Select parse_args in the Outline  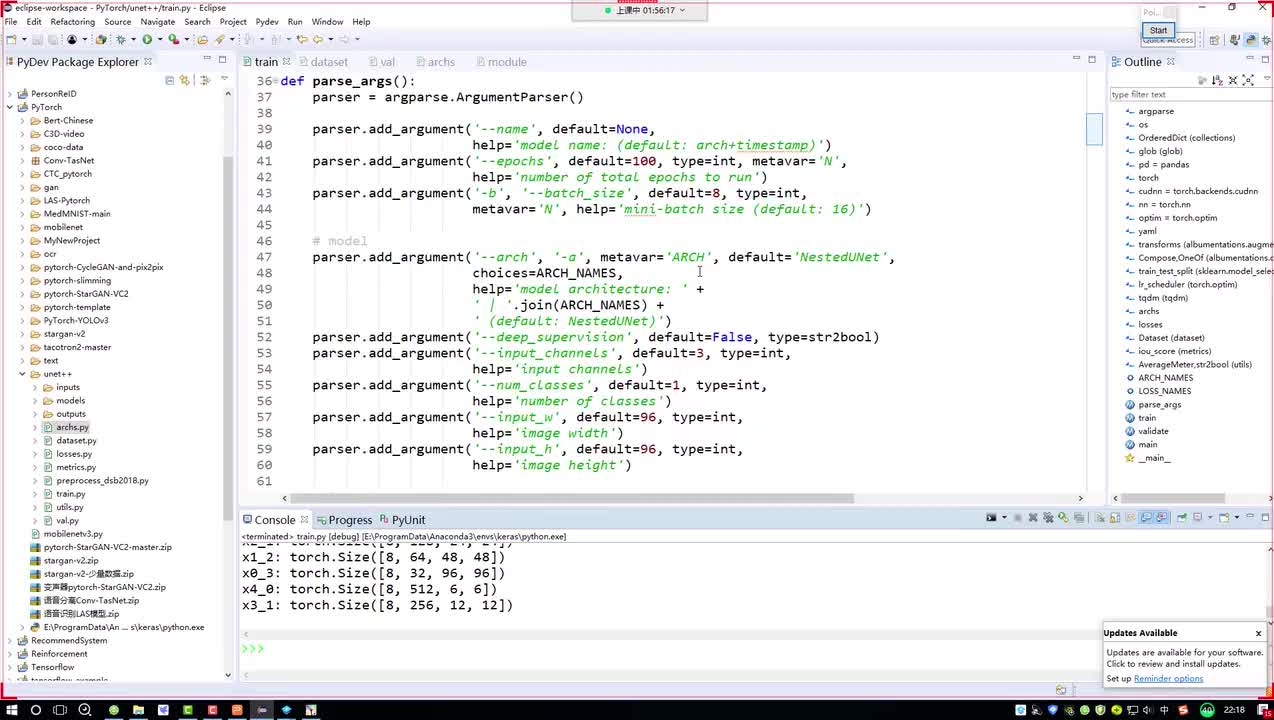click(x=1159, y=405)
